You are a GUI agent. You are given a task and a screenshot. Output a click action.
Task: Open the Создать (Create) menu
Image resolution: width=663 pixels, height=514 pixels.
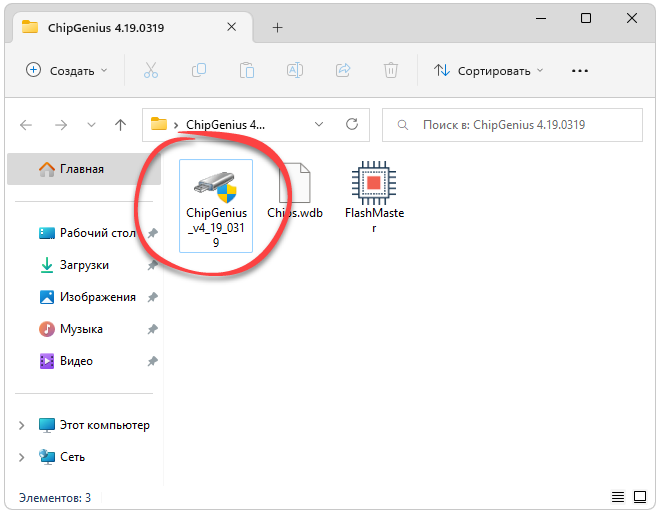pyautogui.click(x=66, y=71)
